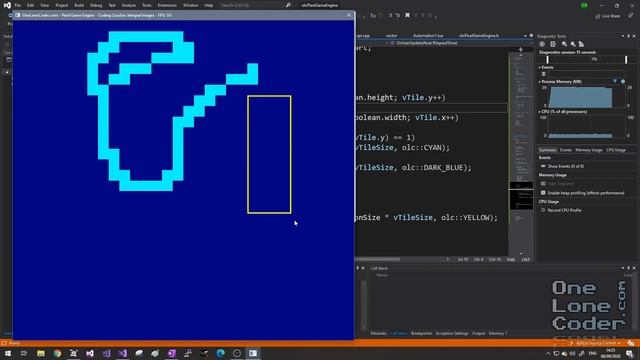Image resolution: width=640 pixels, height=360 pixels.
Task: Open File Explorer from the taskbar
Action: click(41, 353)
